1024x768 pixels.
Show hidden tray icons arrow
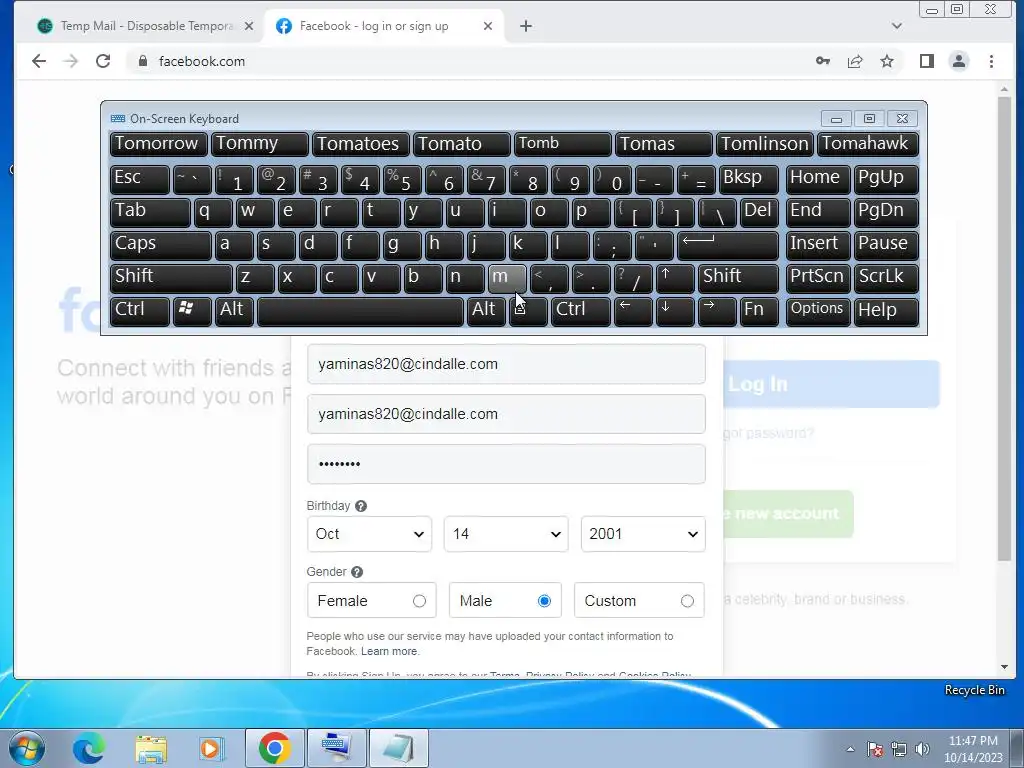point(850,749)
